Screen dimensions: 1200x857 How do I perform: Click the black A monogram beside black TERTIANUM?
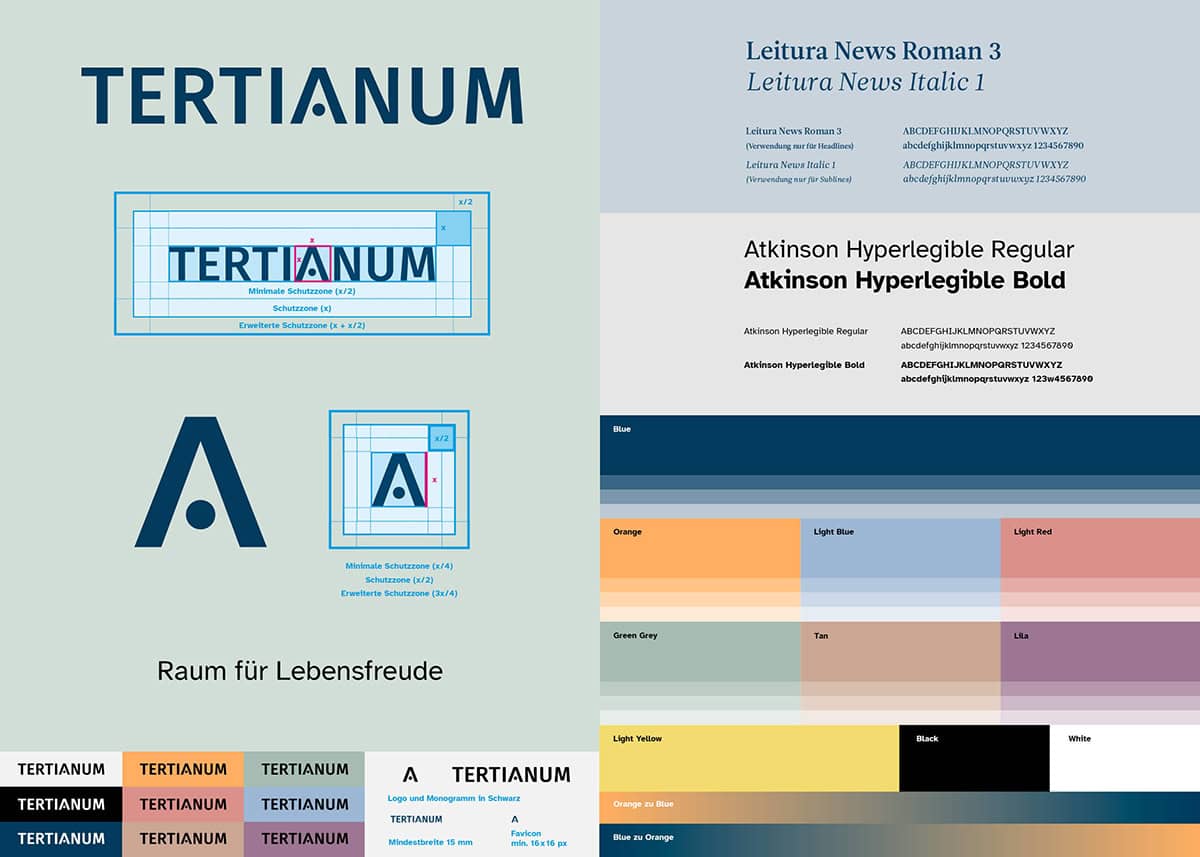[410, 774]
